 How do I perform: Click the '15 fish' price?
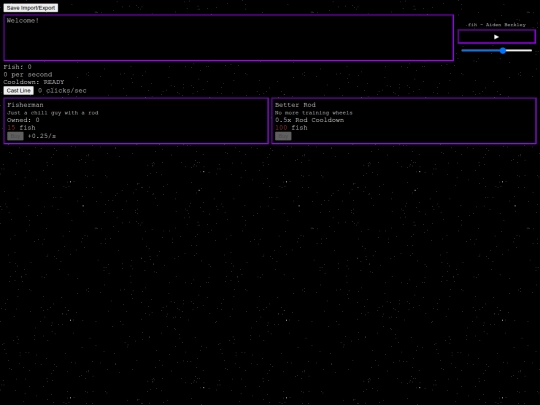tap(21, 128)
